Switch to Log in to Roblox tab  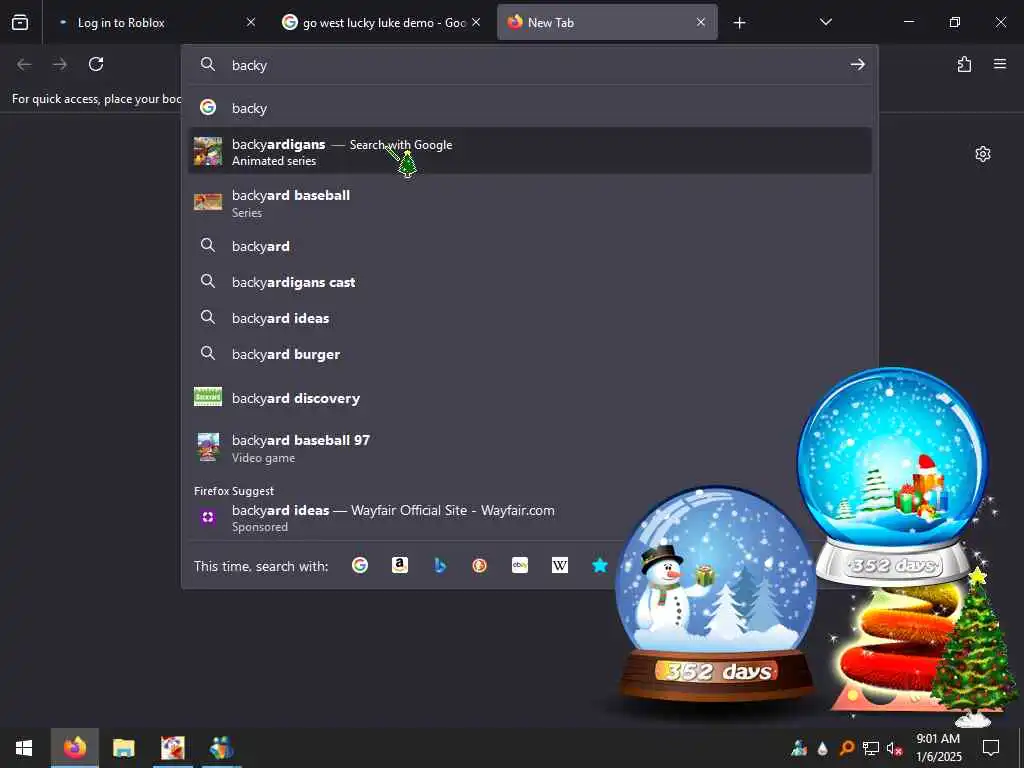tap(153, 23)
